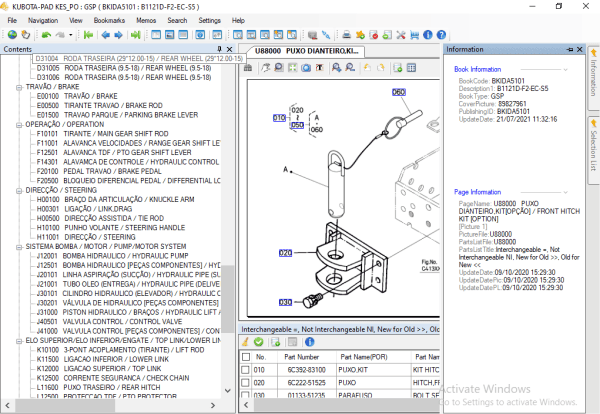This screenshot has width=600, height=414.
Task: Collapse the Book Information section
Action: pos(565,69)
